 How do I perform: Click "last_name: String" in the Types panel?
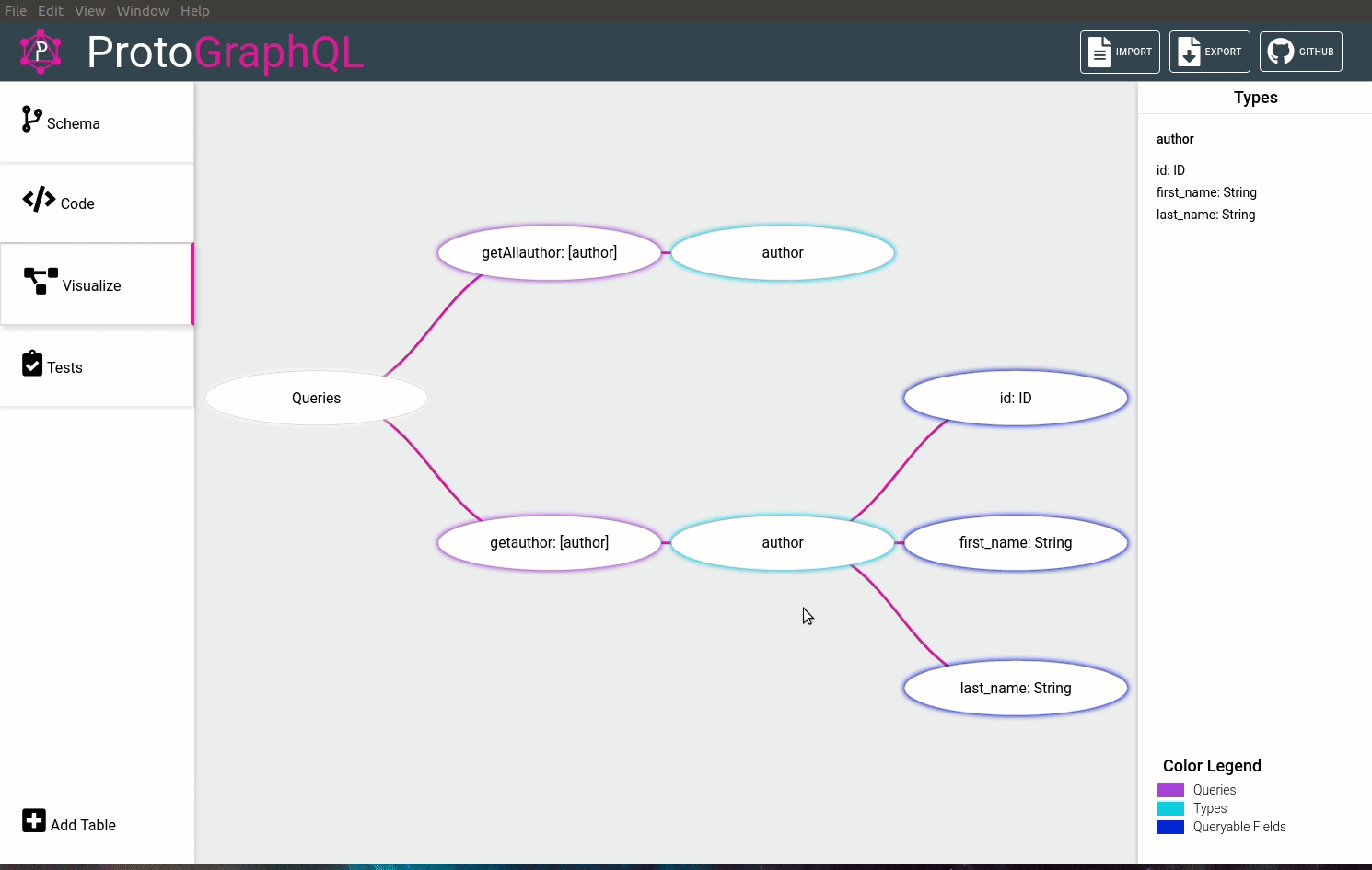pos(1206,215)
